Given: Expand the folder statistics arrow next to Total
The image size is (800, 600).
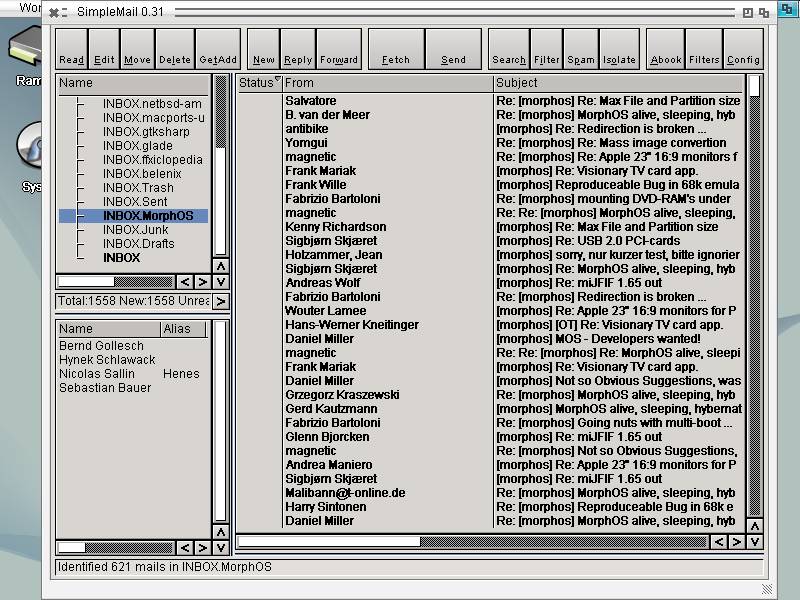Looking at the screenshot, I should pyautogui.click(x=220, y=302).
